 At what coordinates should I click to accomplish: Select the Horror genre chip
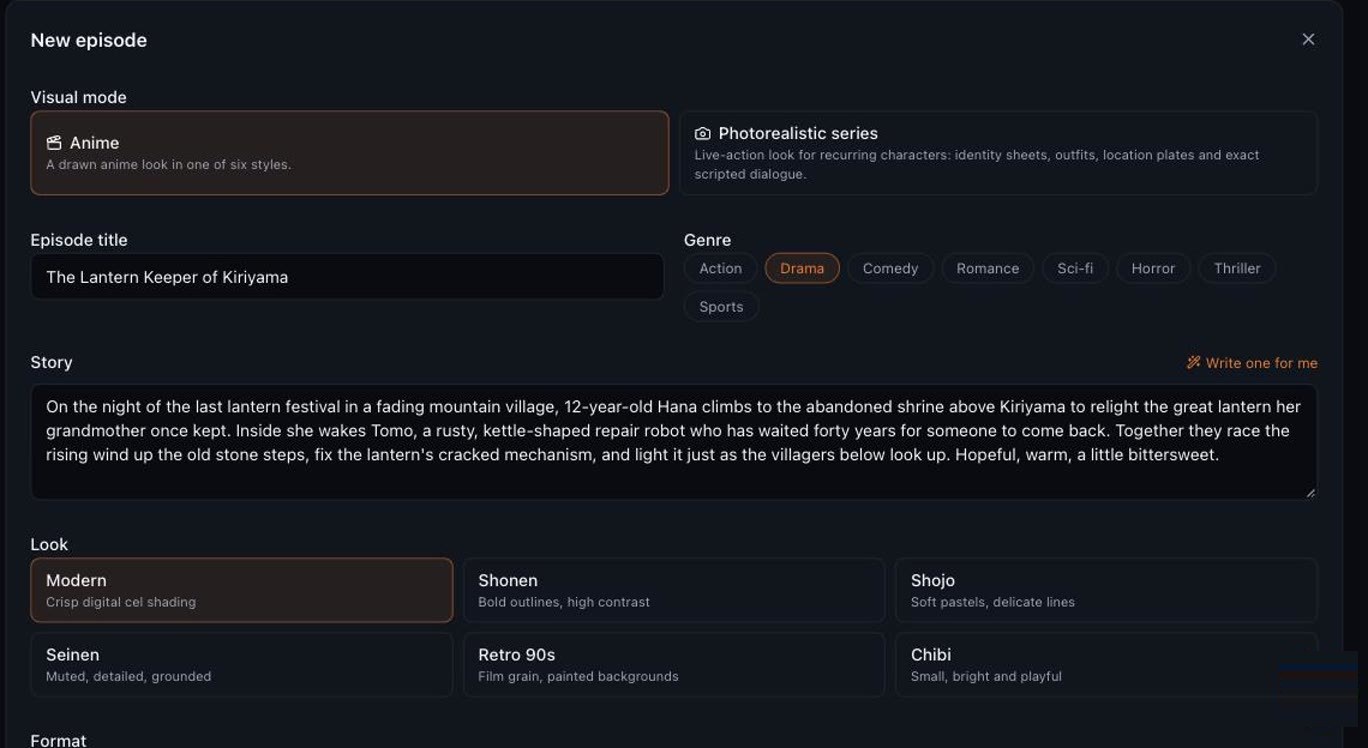(1153, 268)
